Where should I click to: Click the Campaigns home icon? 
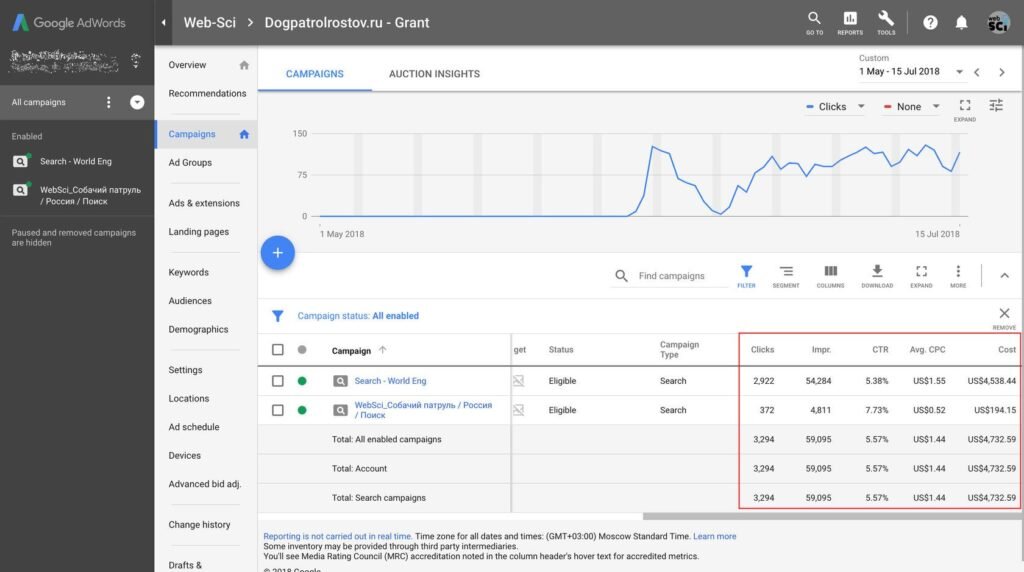(x=244, y=134)
